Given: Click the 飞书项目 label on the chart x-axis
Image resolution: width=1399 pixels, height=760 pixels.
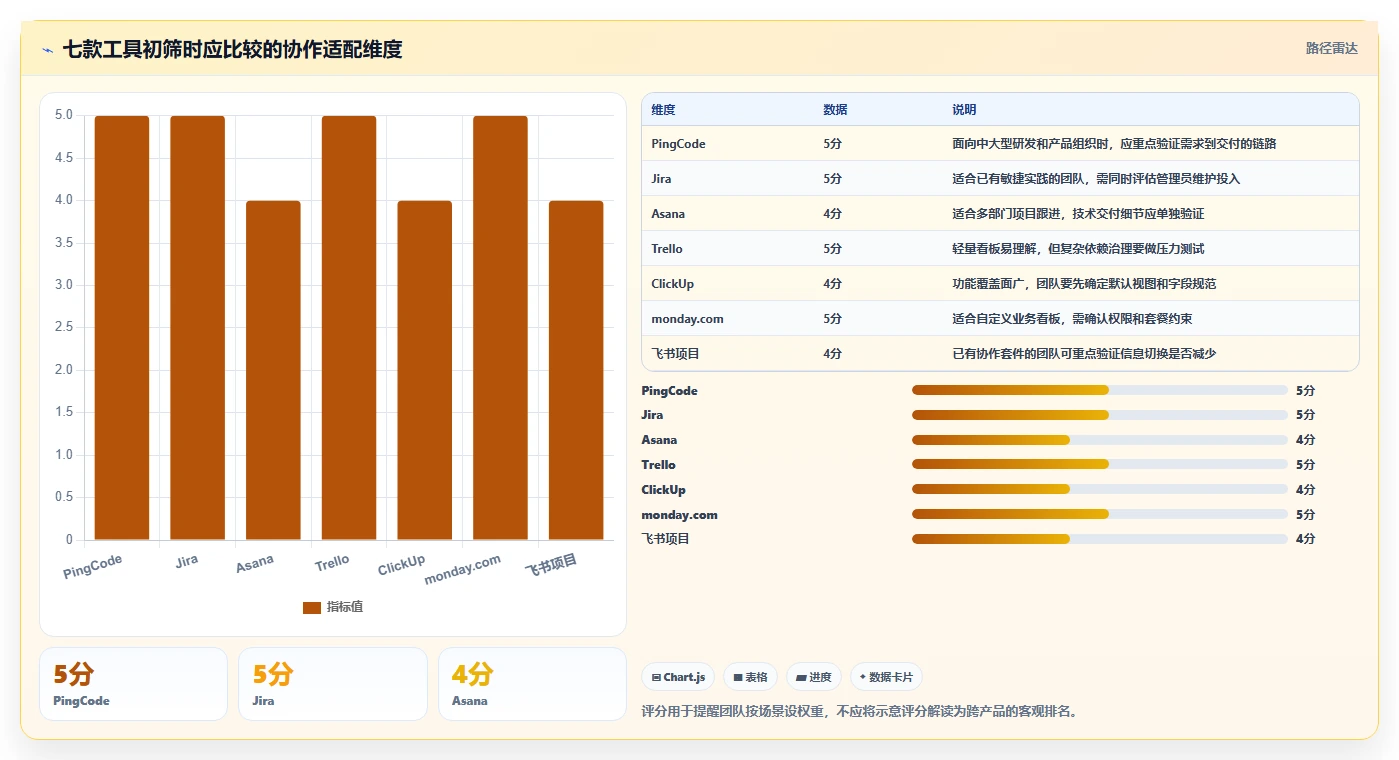Looking at the screenshot, I should 551,566.
